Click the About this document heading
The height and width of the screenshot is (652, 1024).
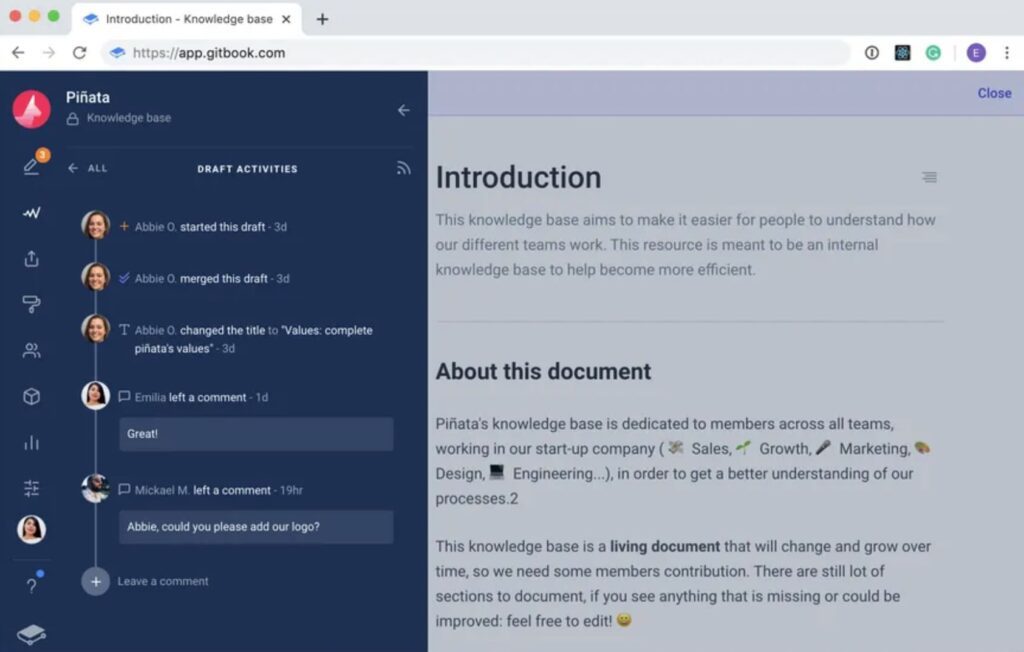pyautogui.click(x=543, y=371)
